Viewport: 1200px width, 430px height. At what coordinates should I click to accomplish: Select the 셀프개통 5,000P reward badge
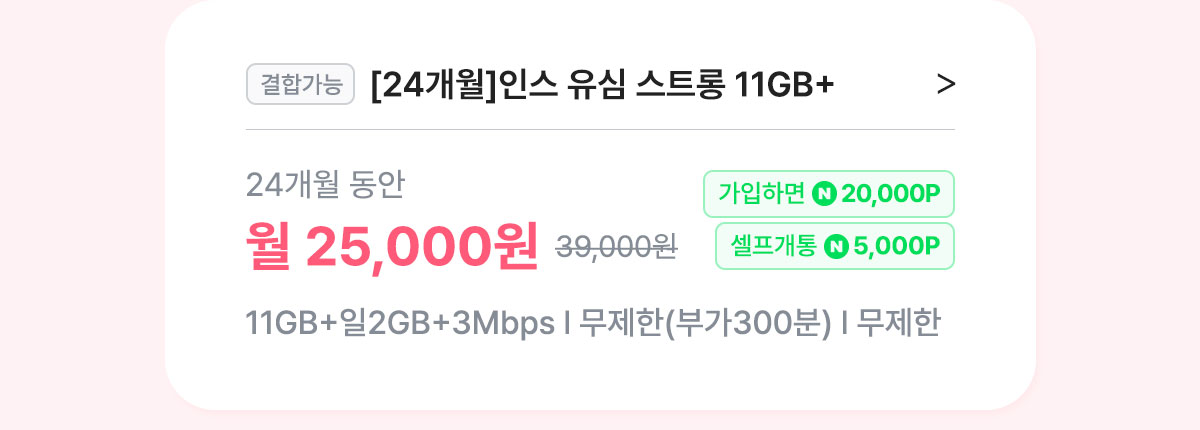coord(835,246)
